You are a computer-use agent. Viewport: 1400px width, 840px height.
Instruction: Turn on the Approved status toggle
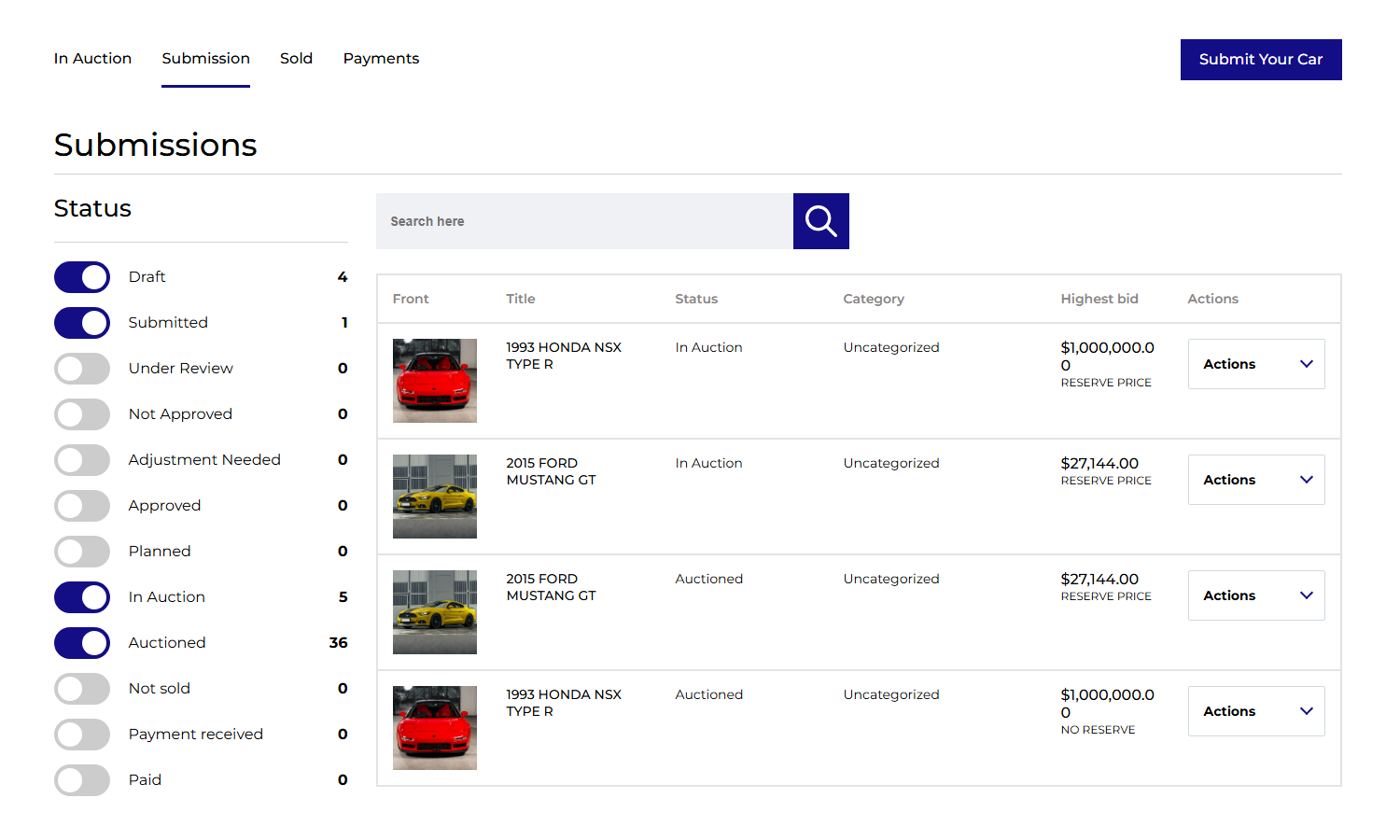pos(82,506)
